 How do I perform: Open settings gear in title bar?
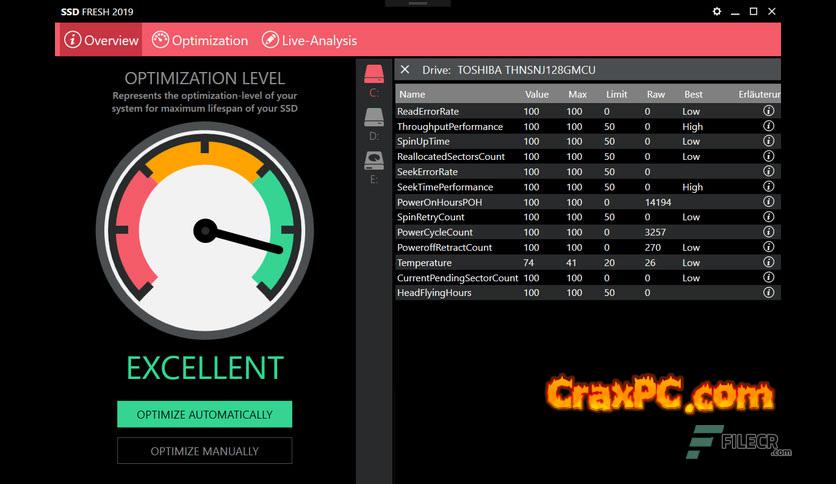pyautogui.click(x=717, y=11)
